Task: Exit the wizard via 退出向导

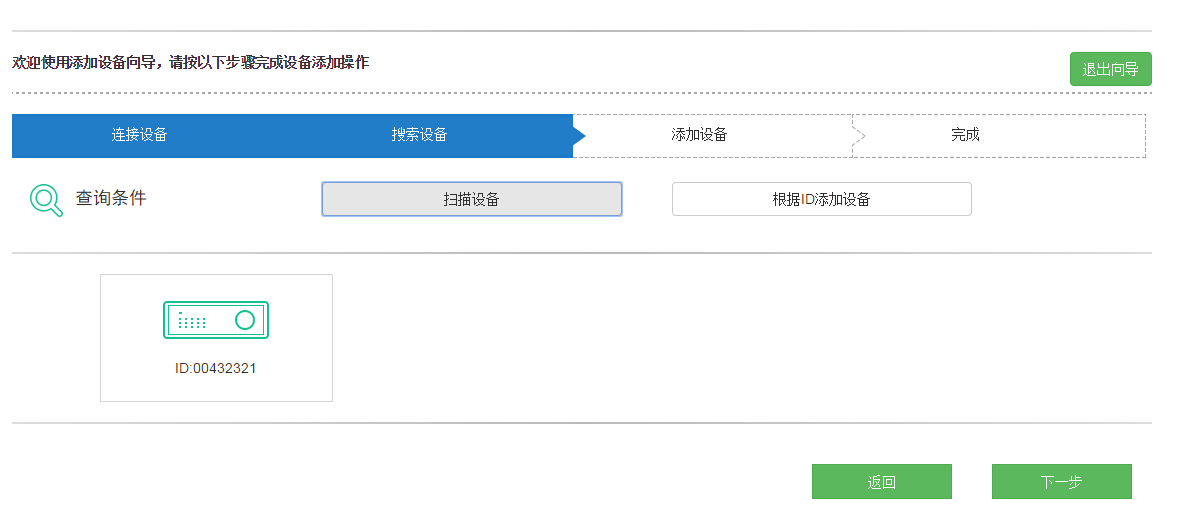Action: pos(1110,69)
